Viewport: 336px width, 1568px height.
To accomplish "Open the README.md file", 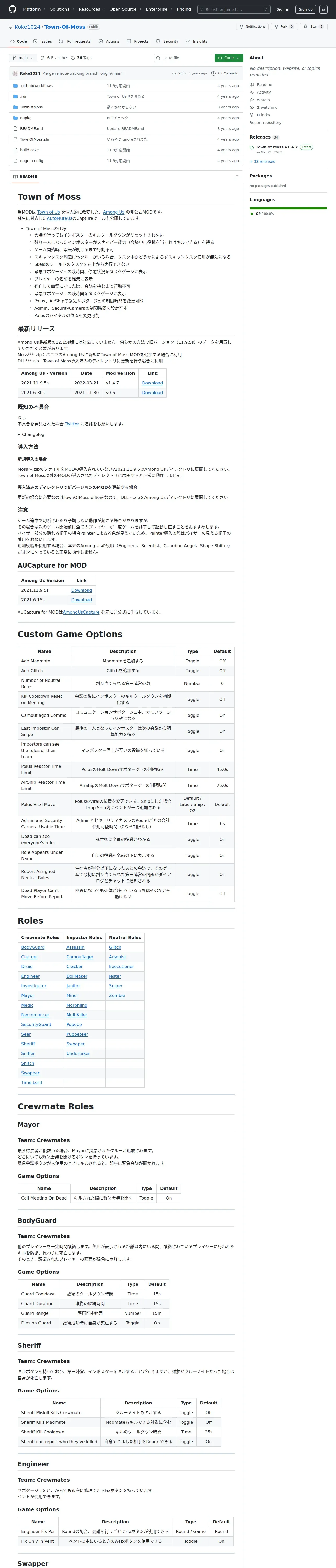I will 31,128.
